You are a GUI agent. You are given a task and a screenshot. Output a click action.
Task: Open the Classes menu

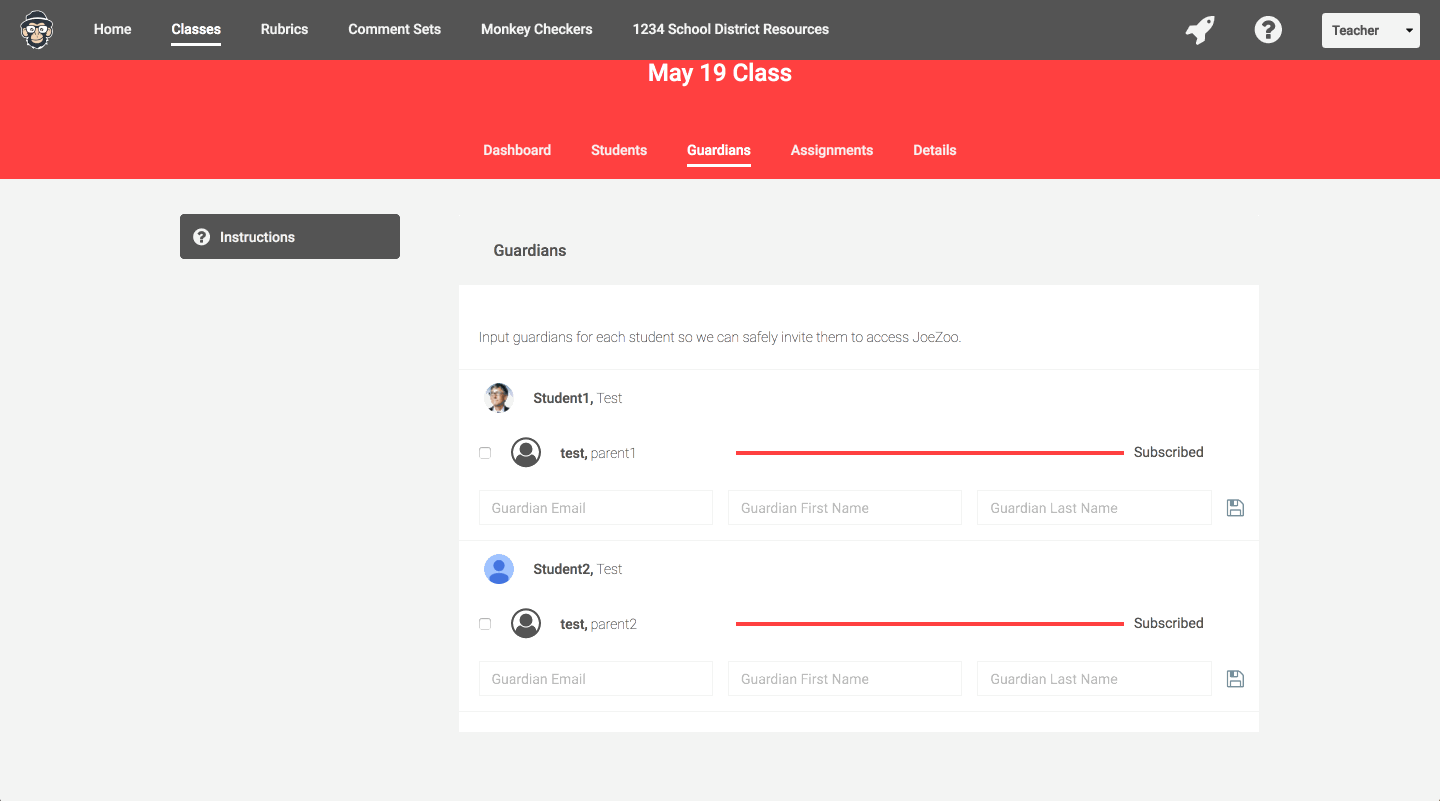[x=196, y=29]
